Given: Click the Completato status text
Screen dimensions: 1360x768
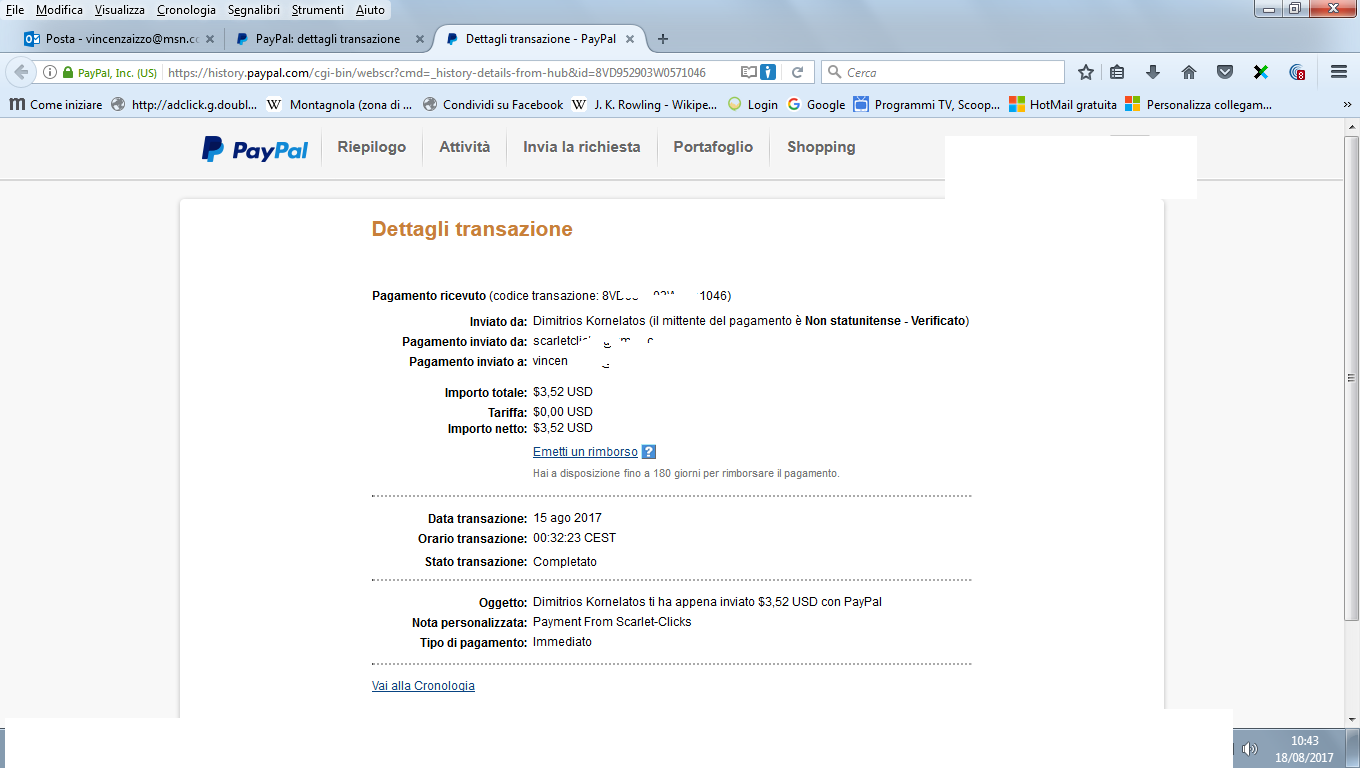Looking at the screenshot, I should 565,562.
